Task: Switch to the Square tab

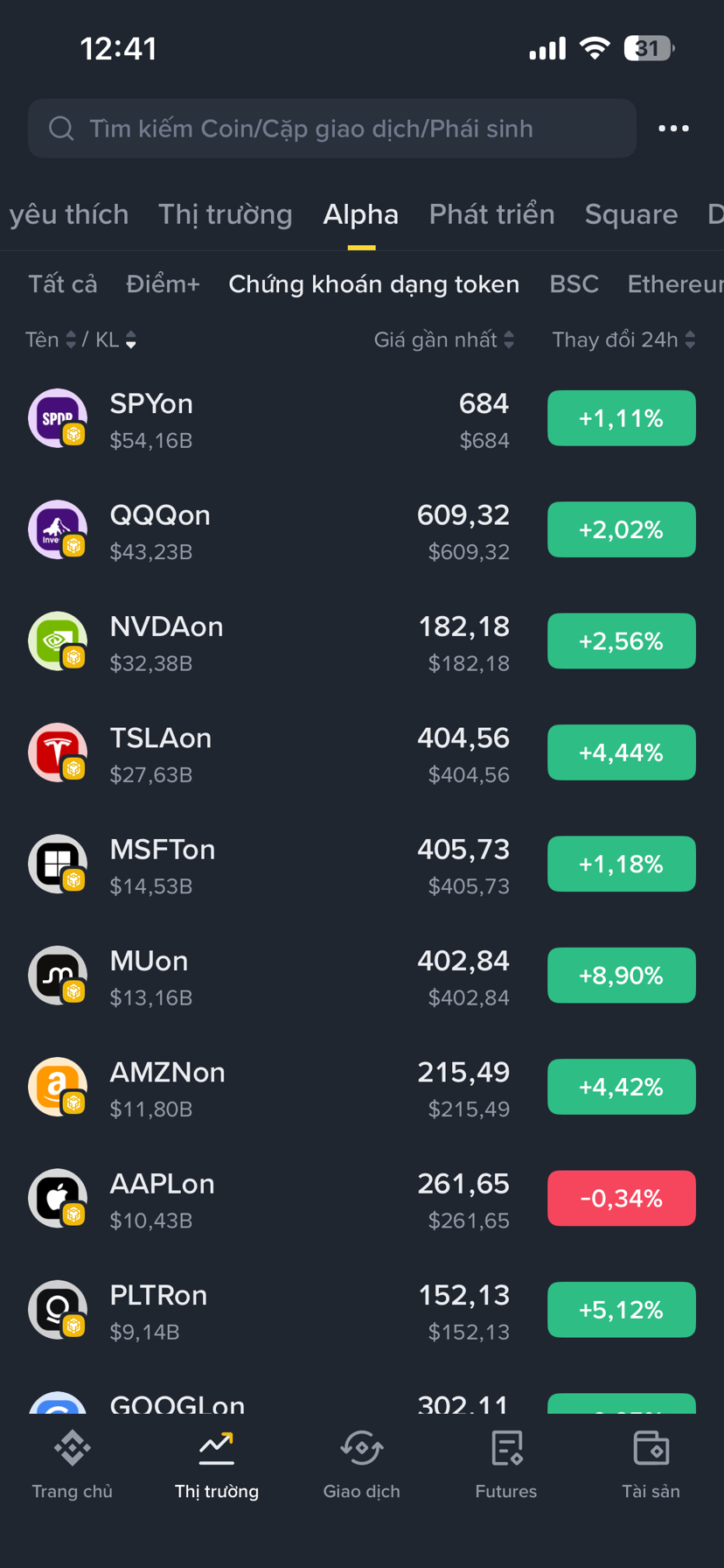Action: (x=630, y=214)
